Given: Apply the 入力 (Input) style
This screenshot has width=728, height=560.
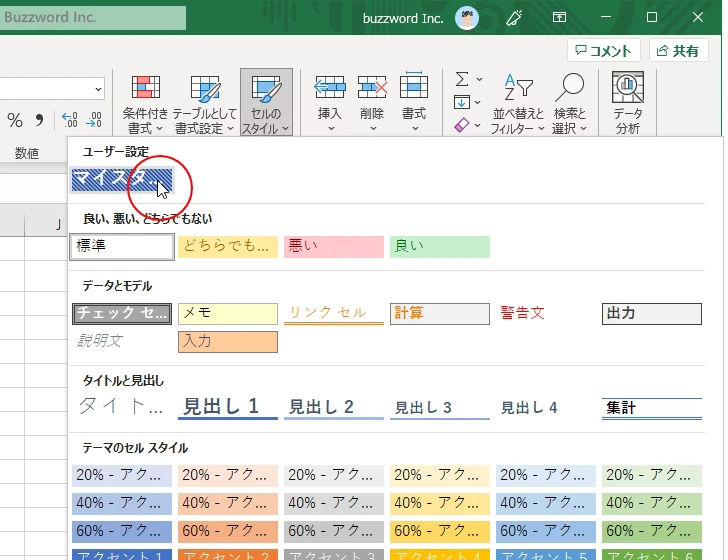Looking at the screenshot, I should 228,342.
